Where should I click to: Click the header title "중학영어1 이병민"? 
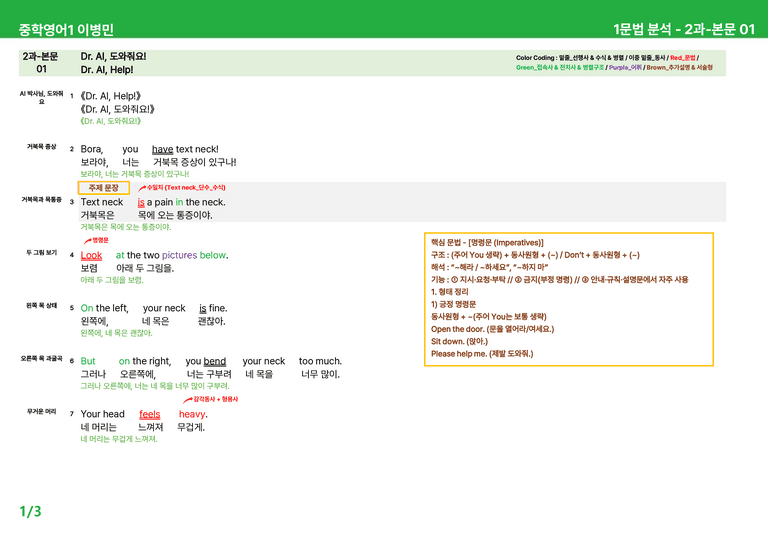(x=66, y=29)
